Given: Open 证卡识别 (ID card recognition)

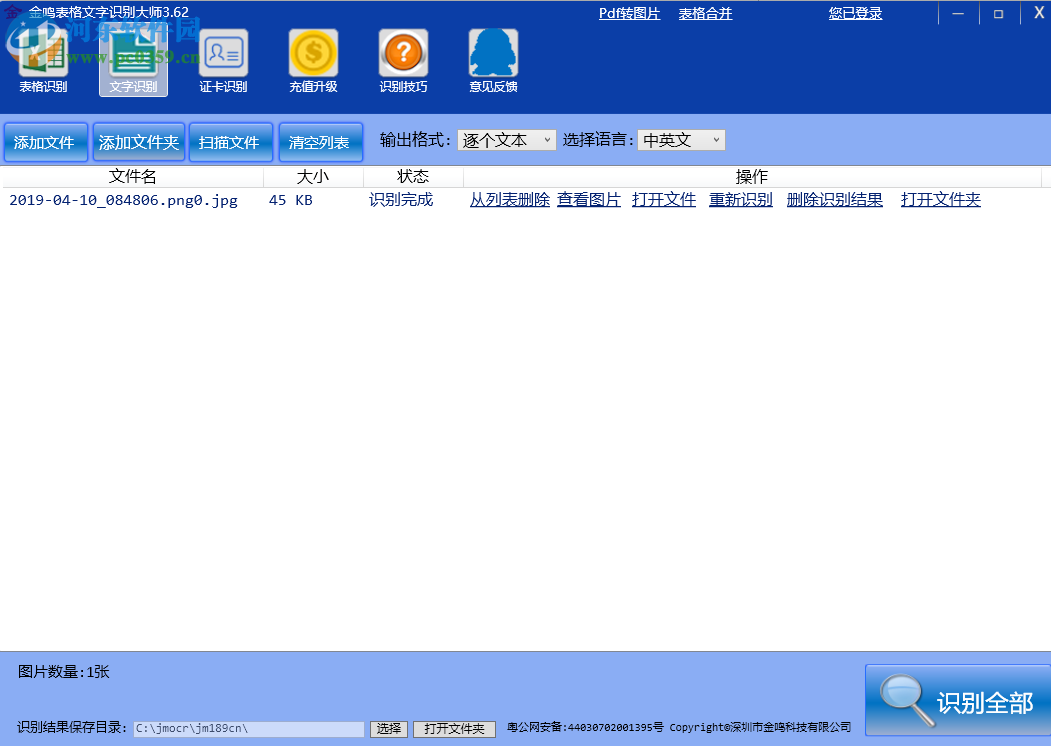Looking at the screenshot, I should (222, 60).
